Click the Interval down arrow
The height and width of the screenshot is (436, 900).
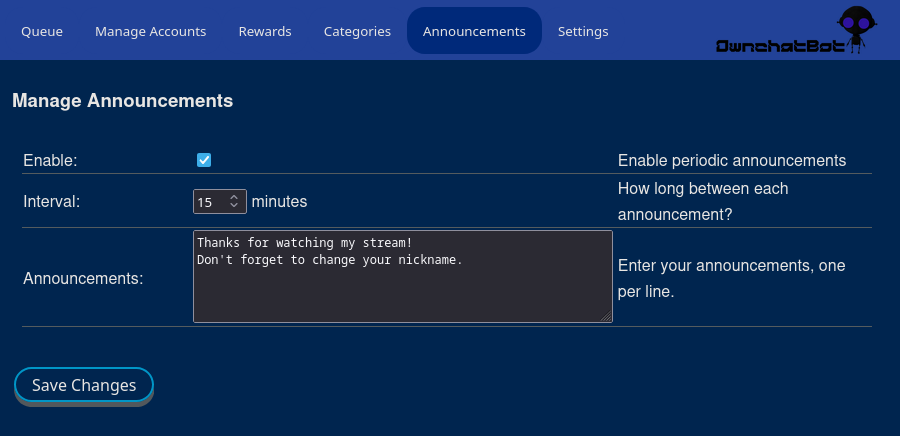(235, 206)
